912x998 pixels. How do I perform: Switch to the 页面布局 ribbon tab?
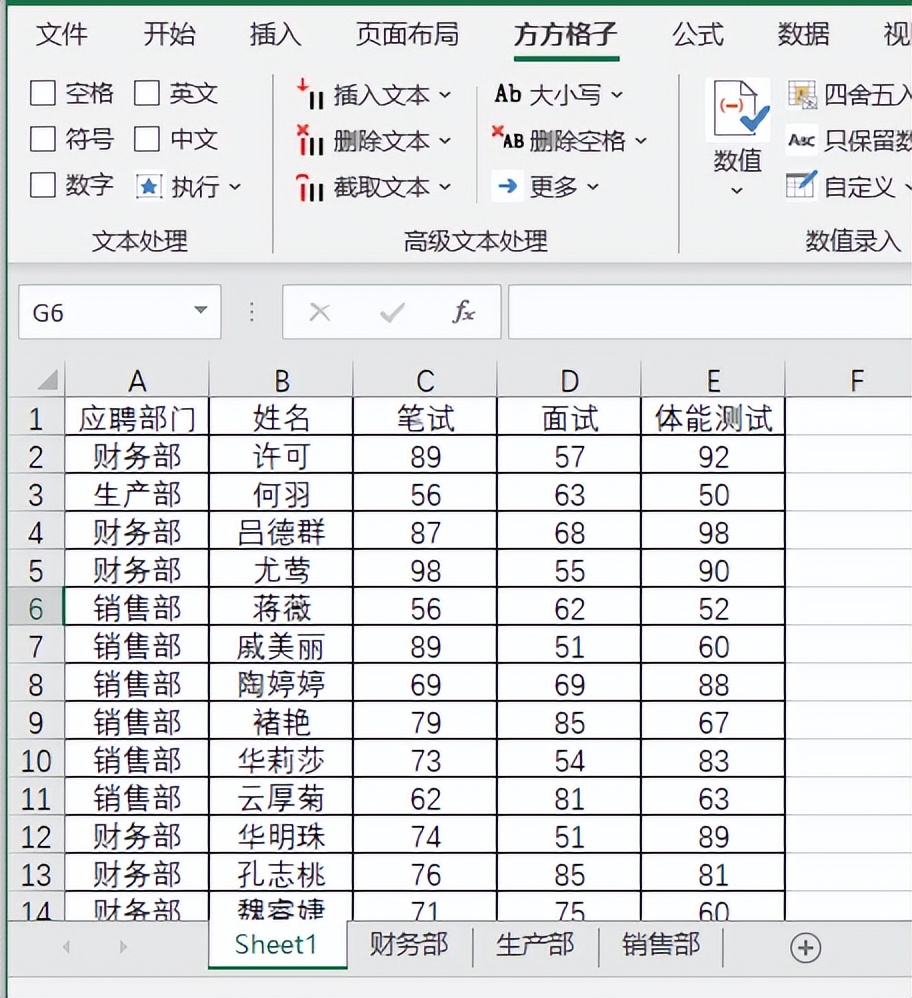[407, 34]
